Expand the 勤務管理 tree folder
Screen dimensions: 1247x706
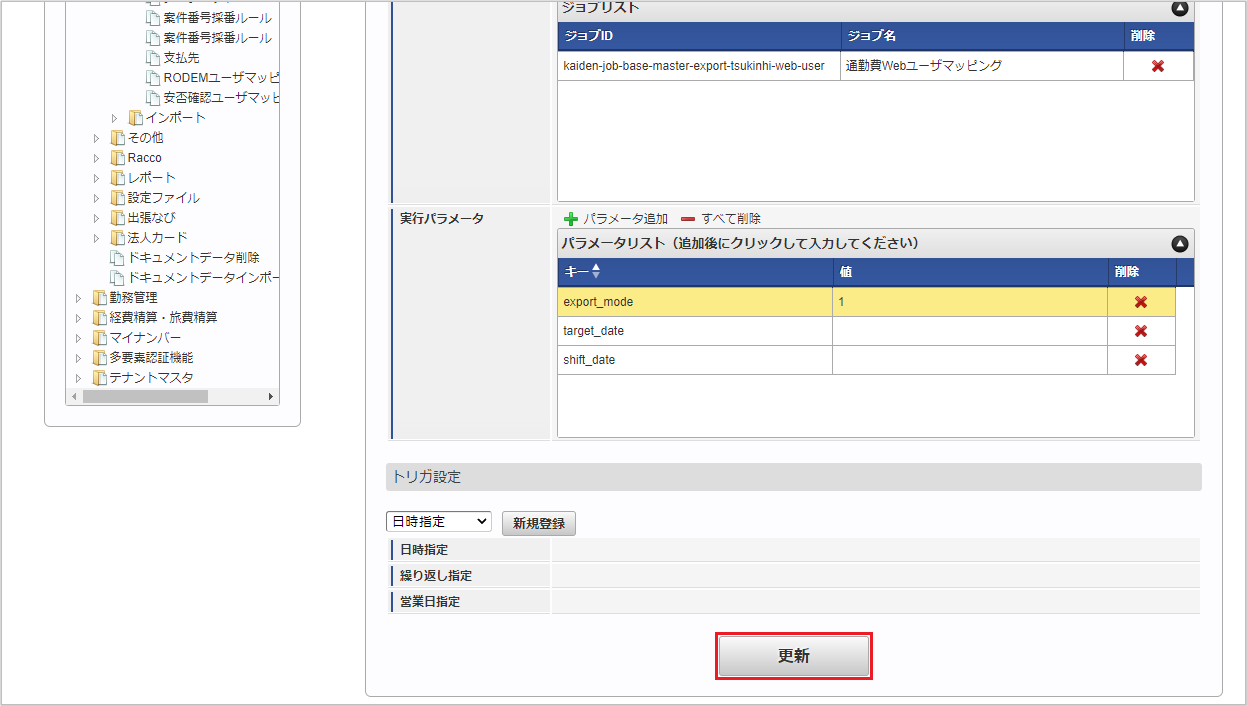tap(79, 298)
